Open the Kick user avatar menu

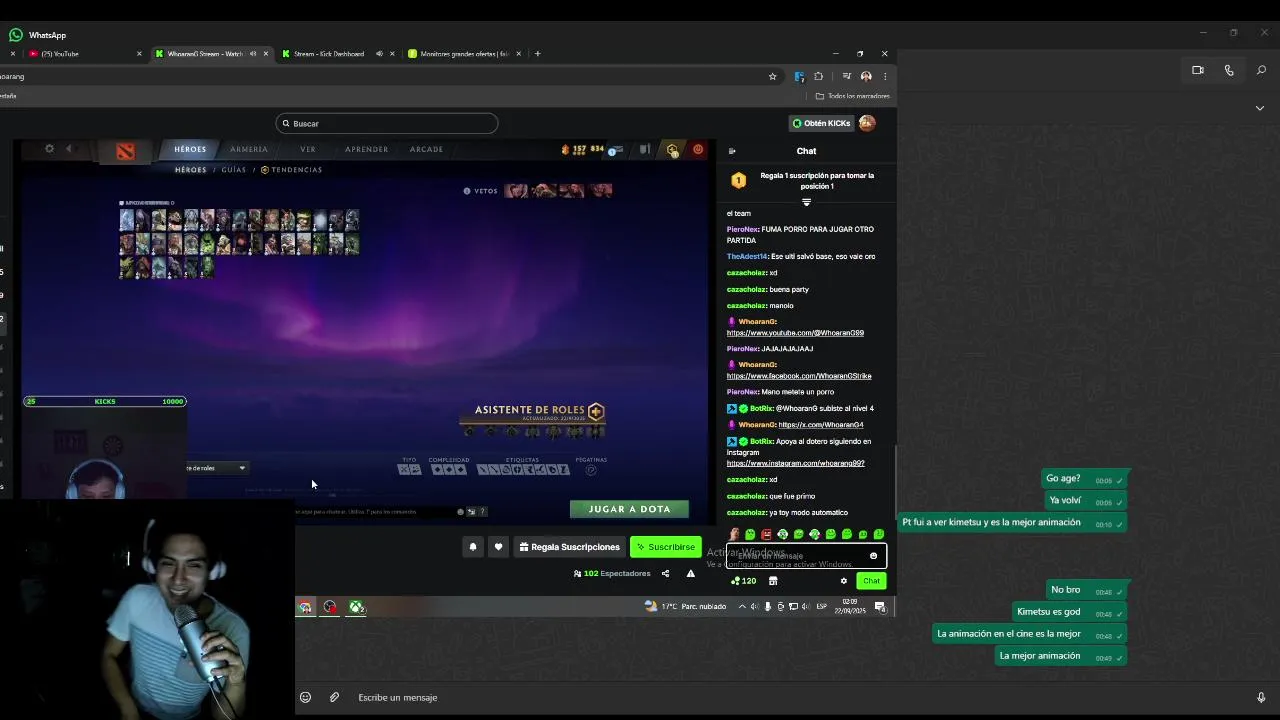pos(867,123)
